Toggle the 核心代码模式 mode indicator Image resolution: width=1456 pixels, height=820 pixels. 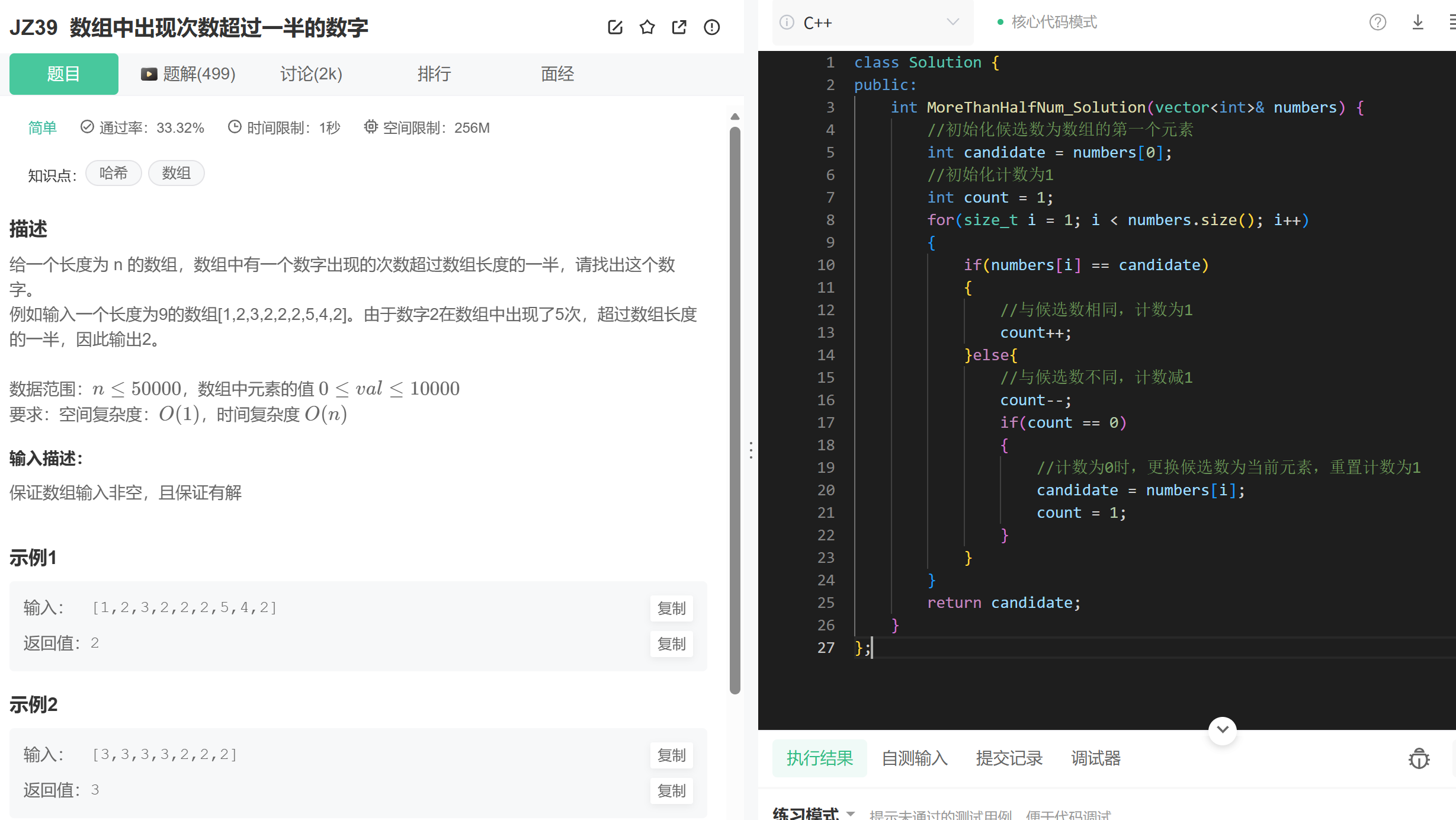tap(1047, 23)
